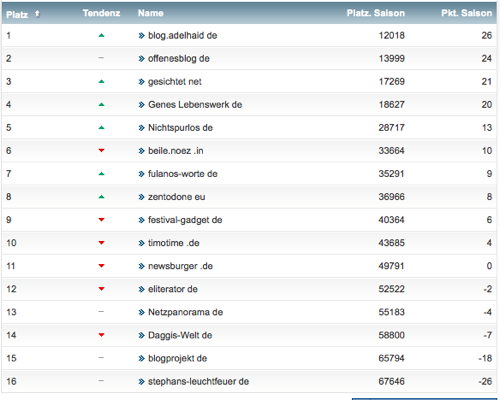Select season rank value 12018
Screen dimensions: 500x400
(392, 35)
